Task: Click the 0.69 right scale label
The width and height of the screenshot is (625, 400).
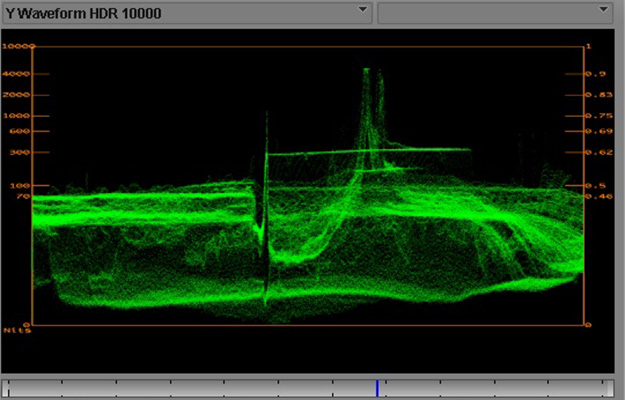Action: pyautogui.click(x=599, y=131)
